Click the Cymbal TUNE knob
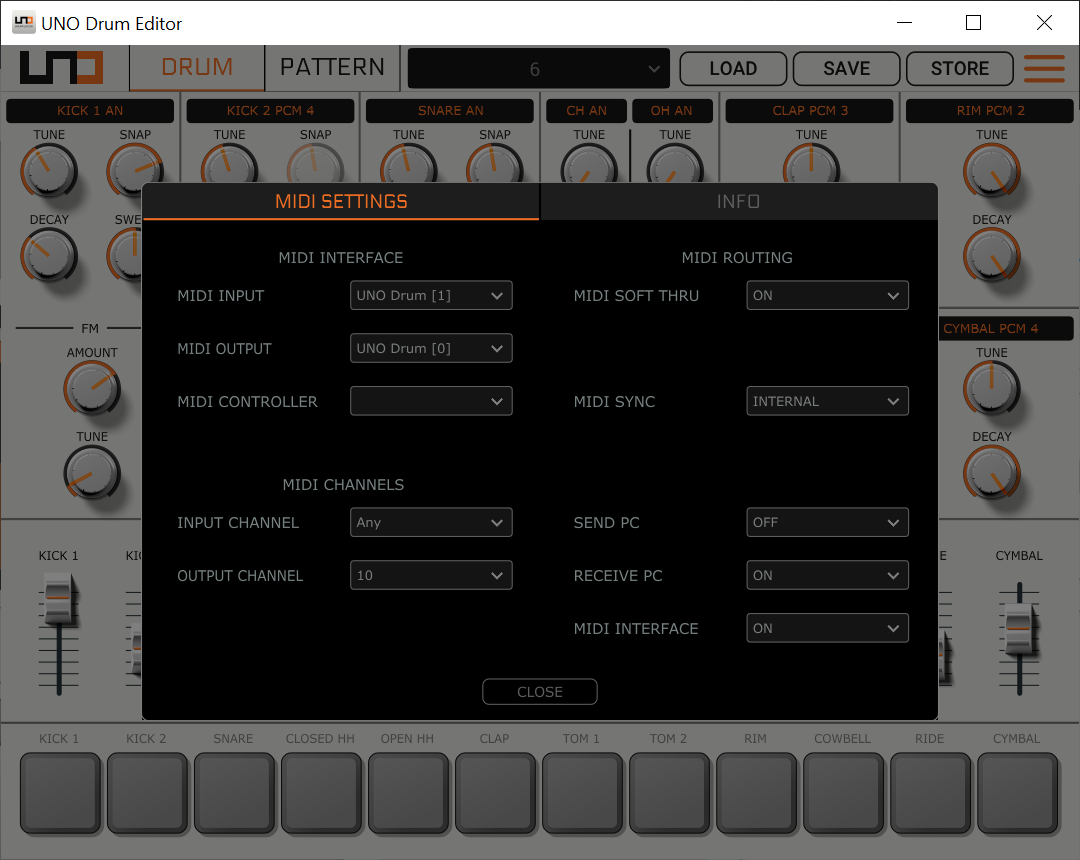The height and width of the screenshot is (860, 1080). 992,389
